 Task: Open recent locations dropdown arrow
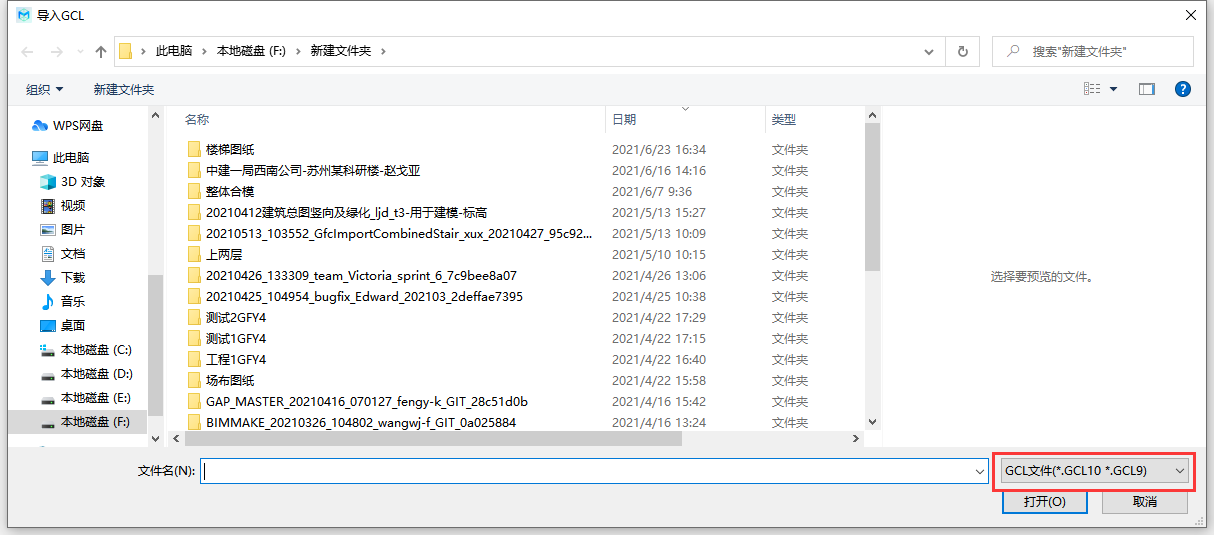79,52
